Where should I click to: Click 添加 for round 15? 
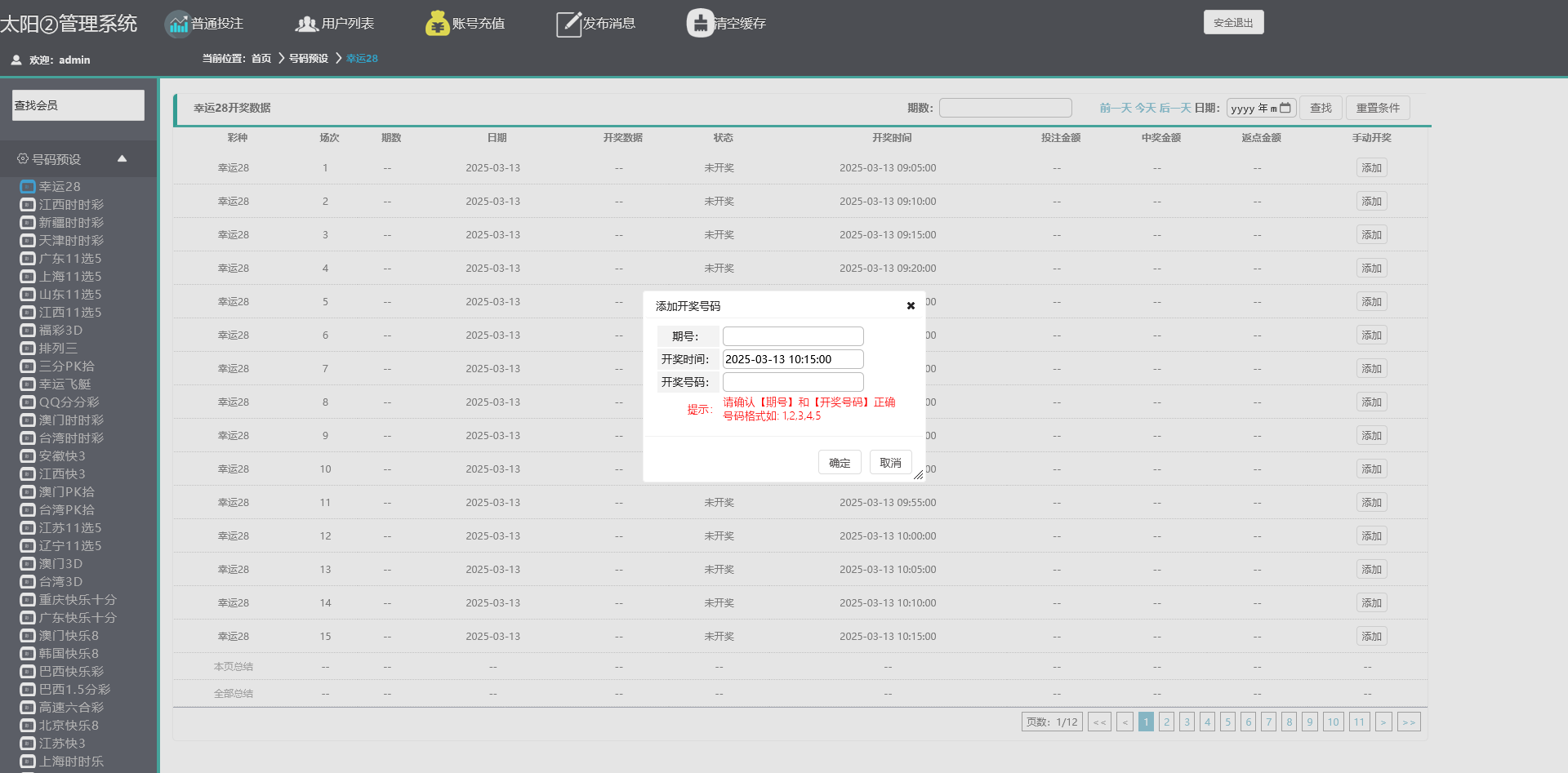1371,636
